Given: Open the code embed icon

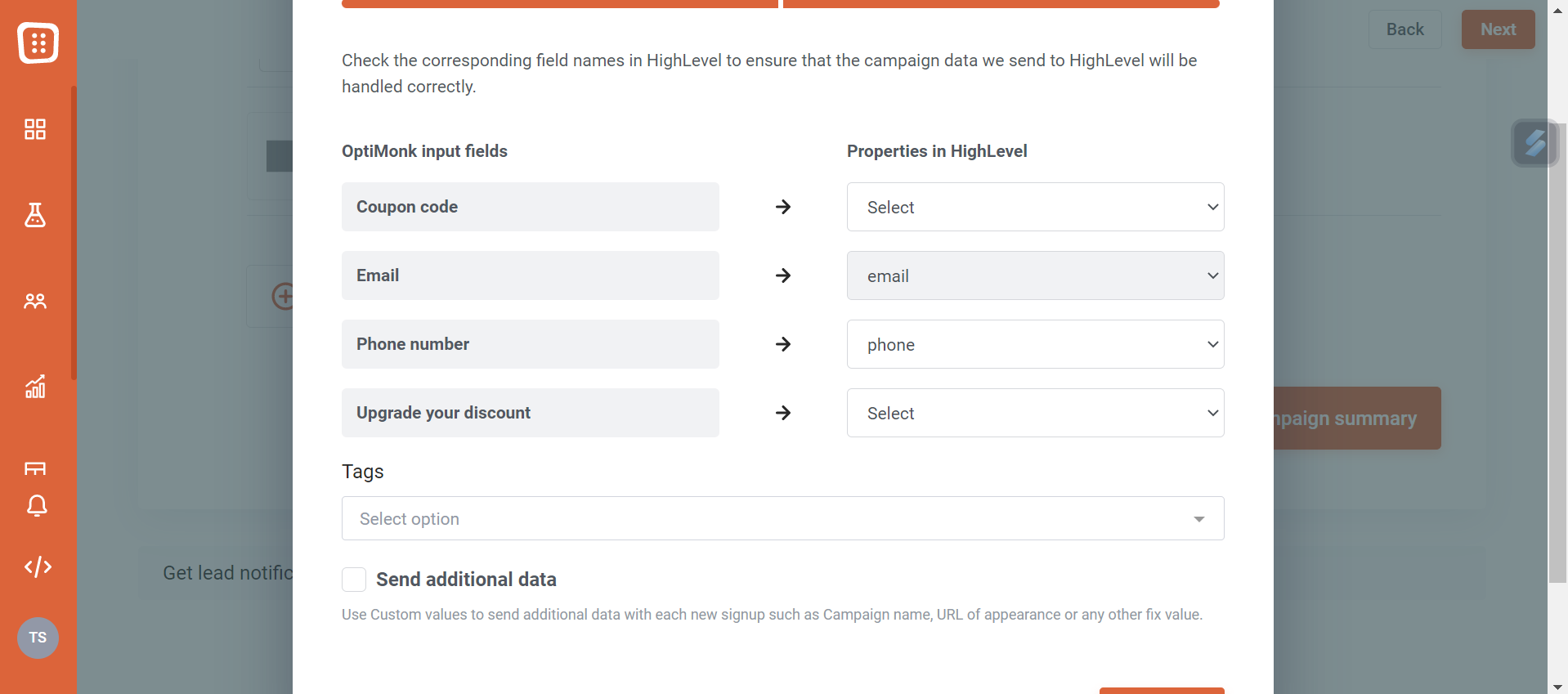Looking at the screenshot, I should click(x=38, y=566).
